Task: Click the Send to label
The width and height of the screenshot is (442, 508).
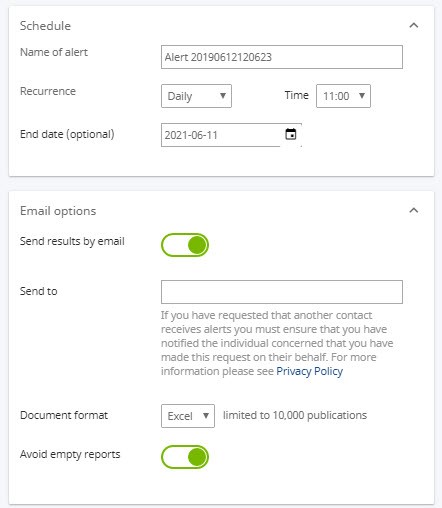Action: pyautogui.click(x=39, y=291)
